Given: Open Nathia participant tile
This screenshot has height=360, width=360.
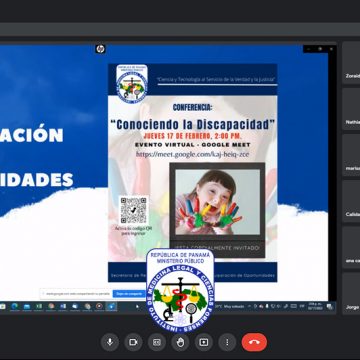Looking at the screenshot, I should point(351,109).
